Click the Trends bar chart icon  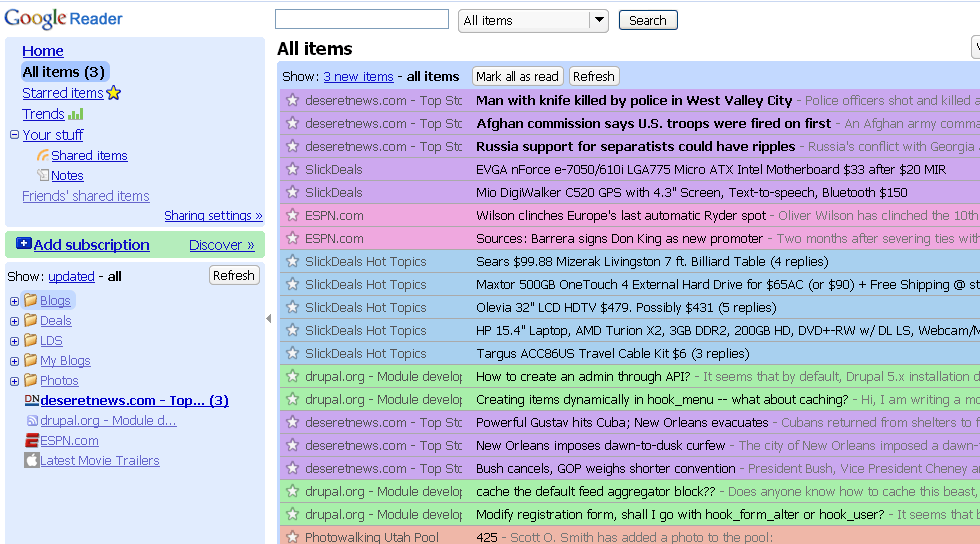76,114
